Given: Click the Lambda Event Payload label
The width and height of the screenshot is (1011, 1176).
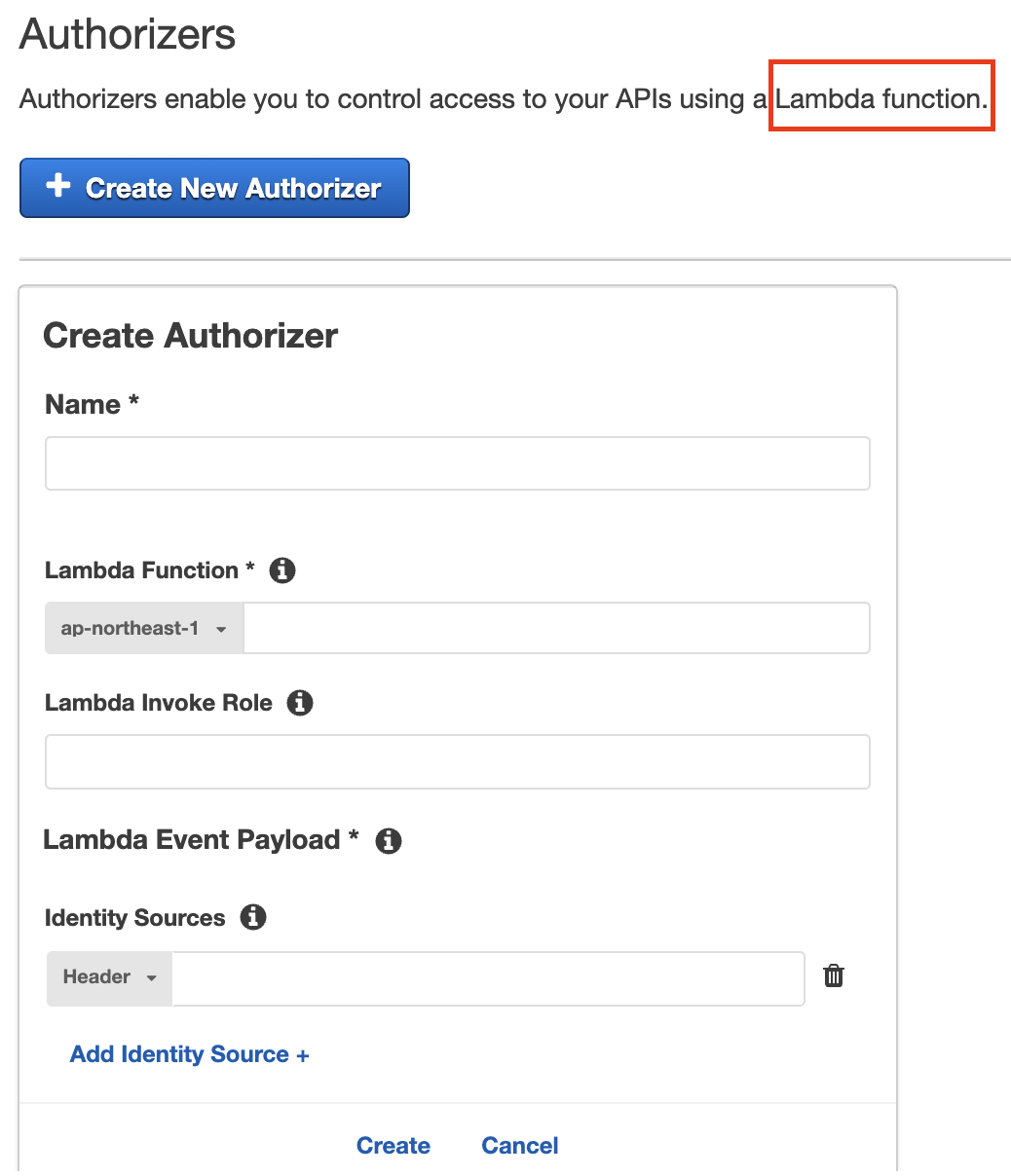Looking at the screenshot, I should pos(192,840).
